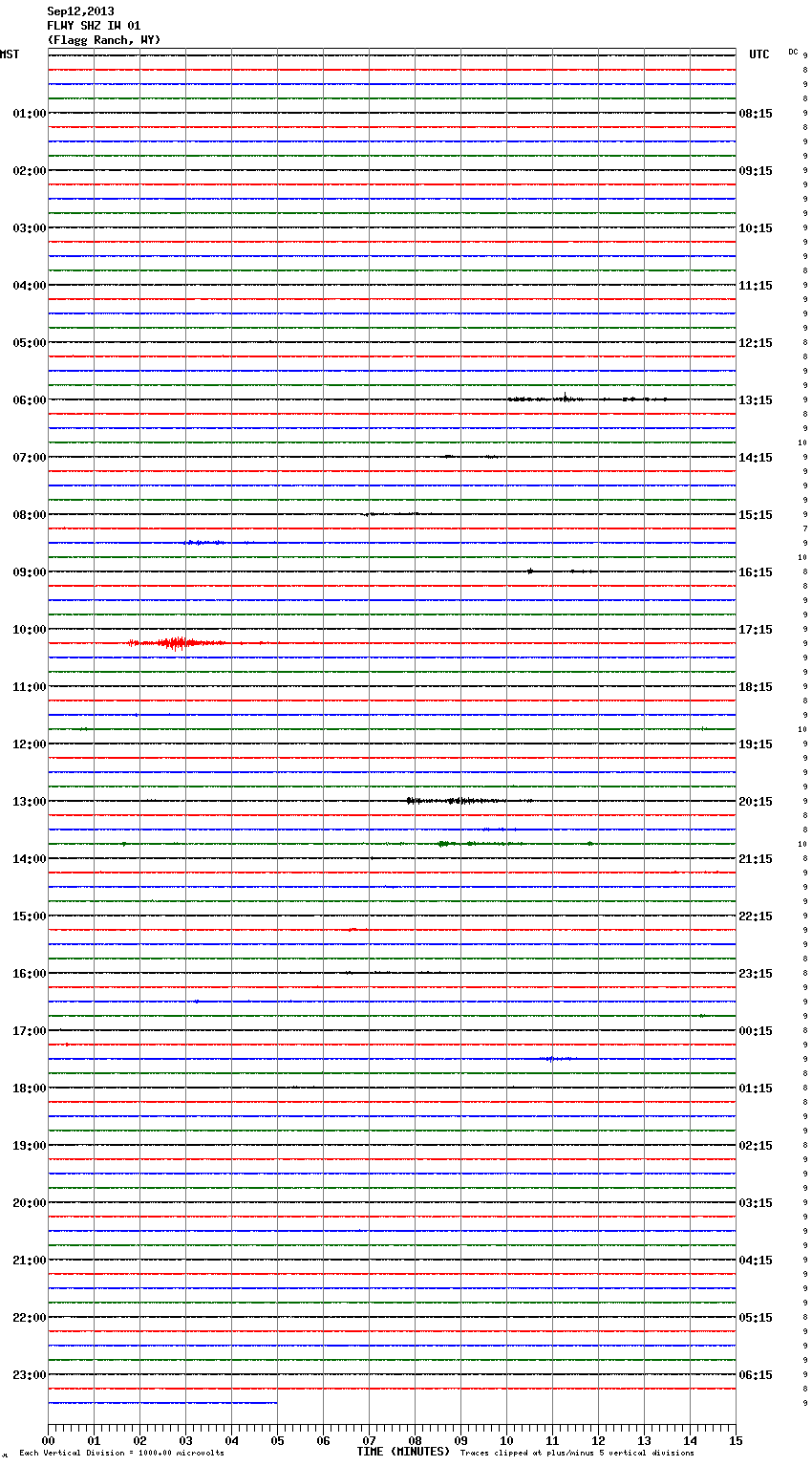Click the UTC column header
The image size is (812, 1466).
(x=759, y=54)
